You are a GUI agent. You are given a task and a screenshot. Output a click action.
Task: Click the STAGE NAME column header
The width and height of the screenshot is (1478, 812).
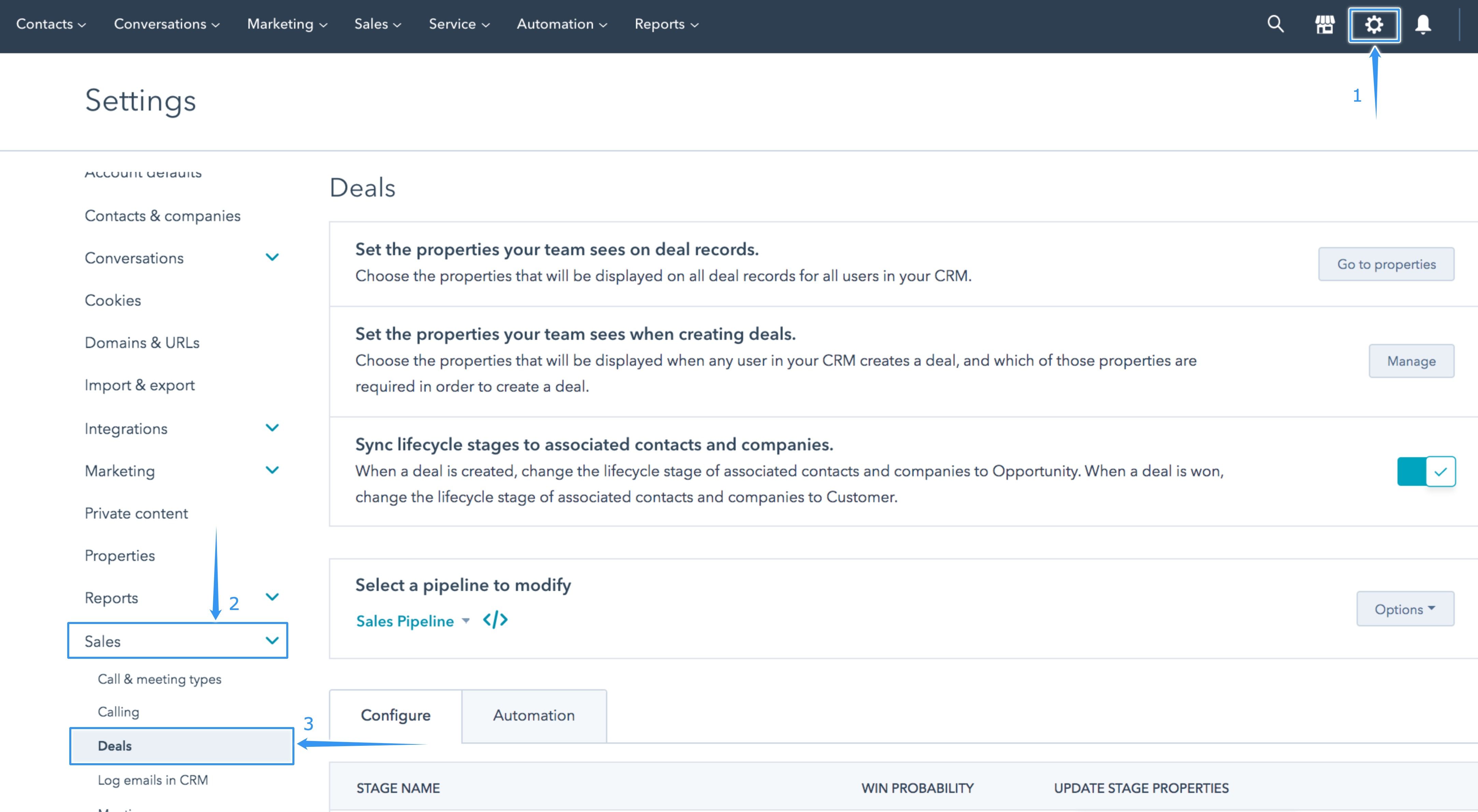[397, 788]
